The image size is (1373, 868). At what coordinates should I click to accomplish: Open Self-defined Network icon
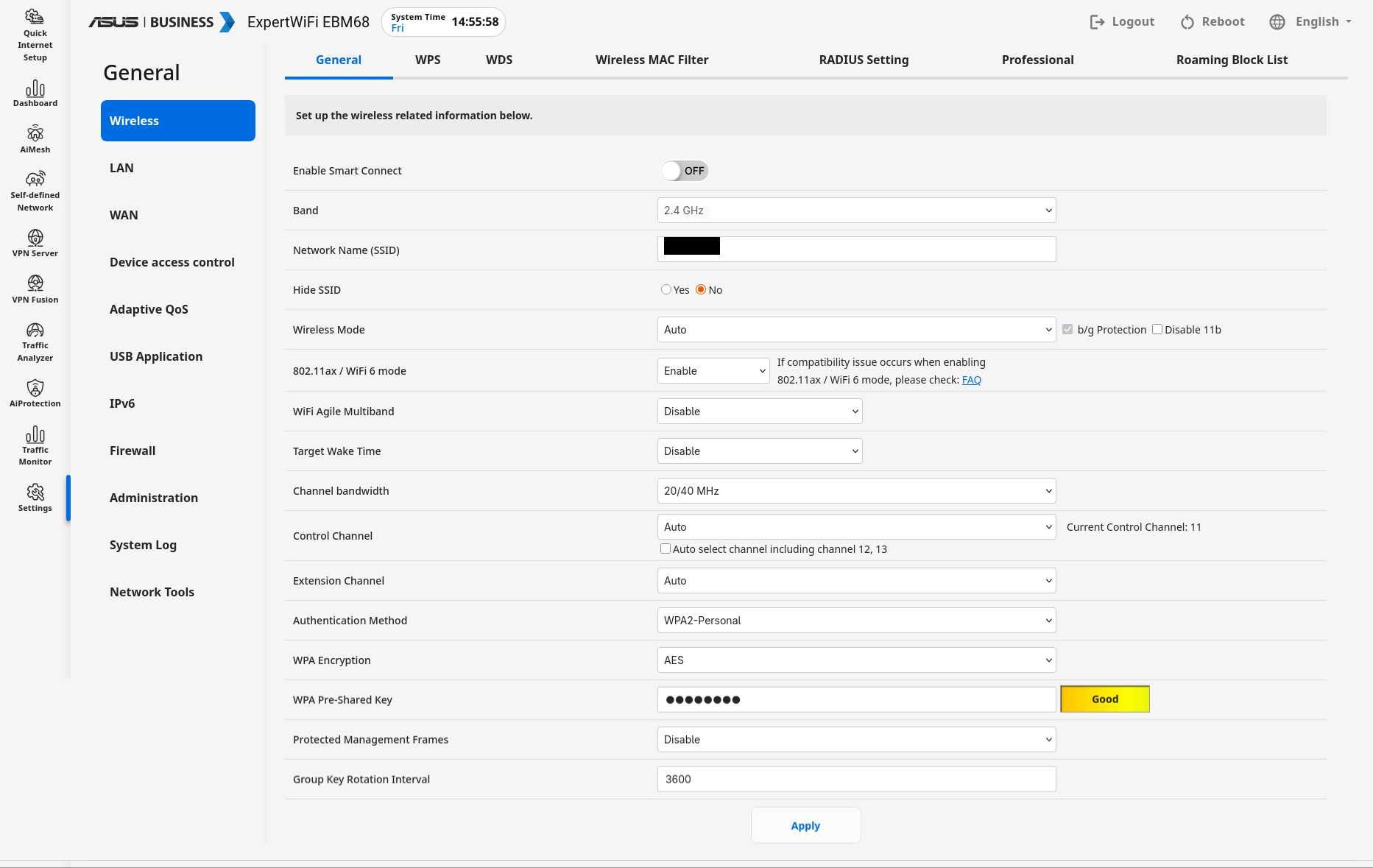[x=35, y=179]
